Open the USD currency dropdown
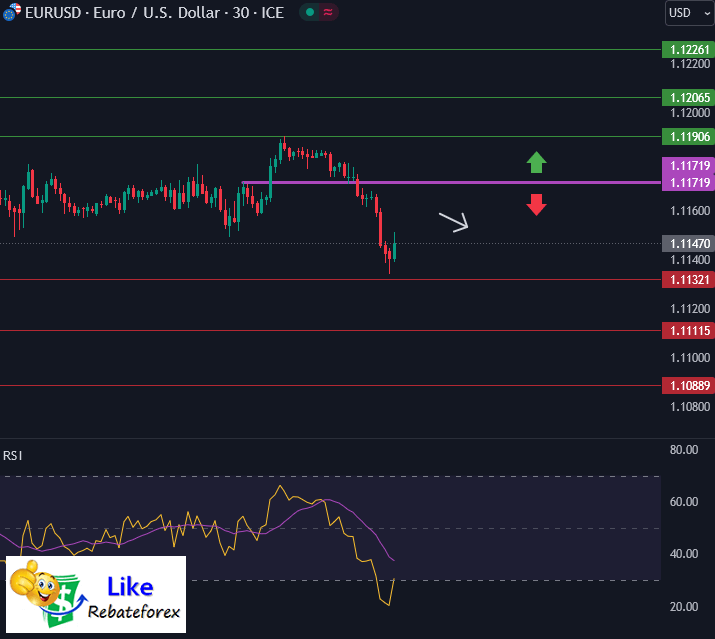The width and height of the screenshot is (715, 639). (689, 13)
